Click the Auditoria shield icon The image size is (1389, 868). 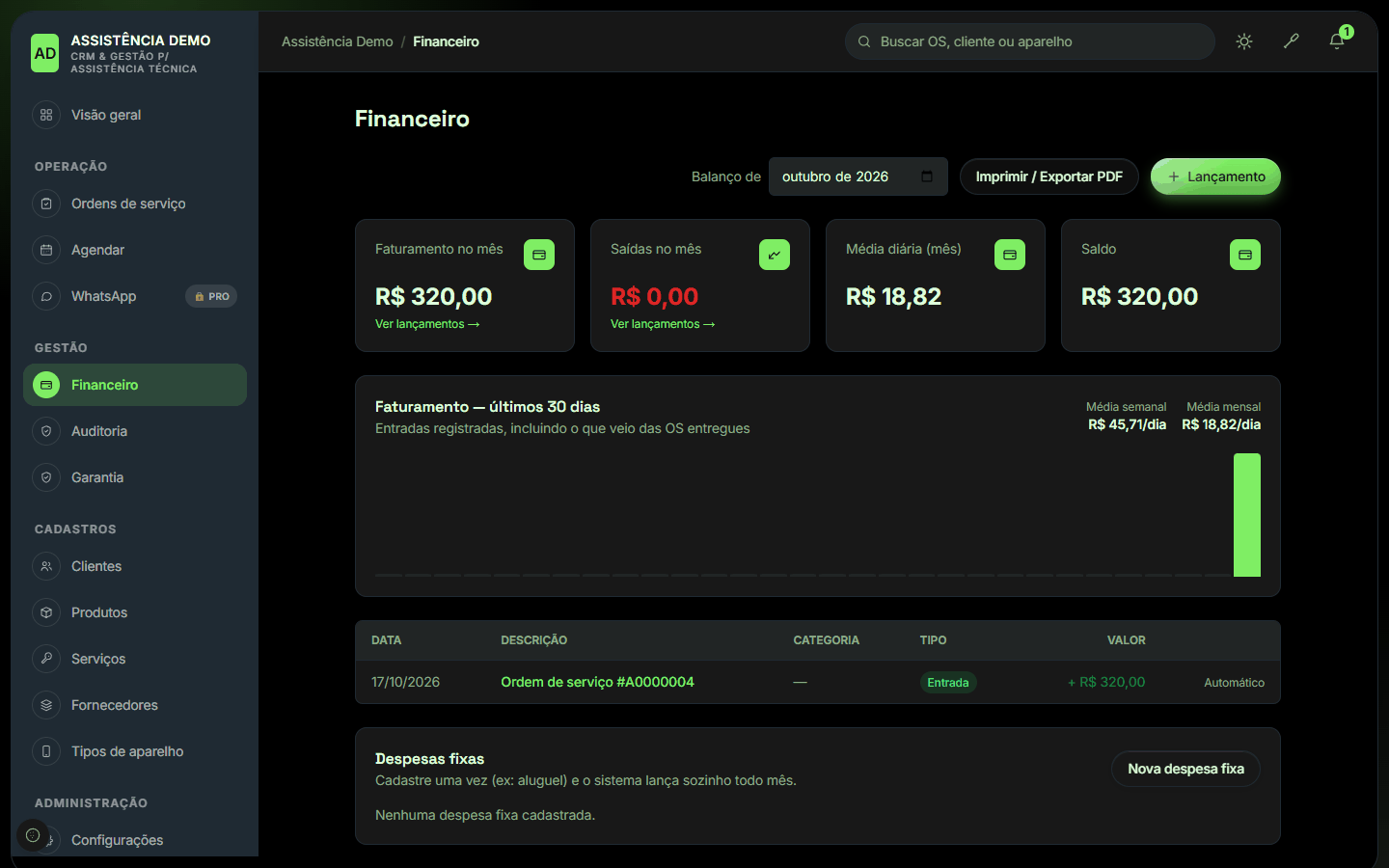coord(46,431)
